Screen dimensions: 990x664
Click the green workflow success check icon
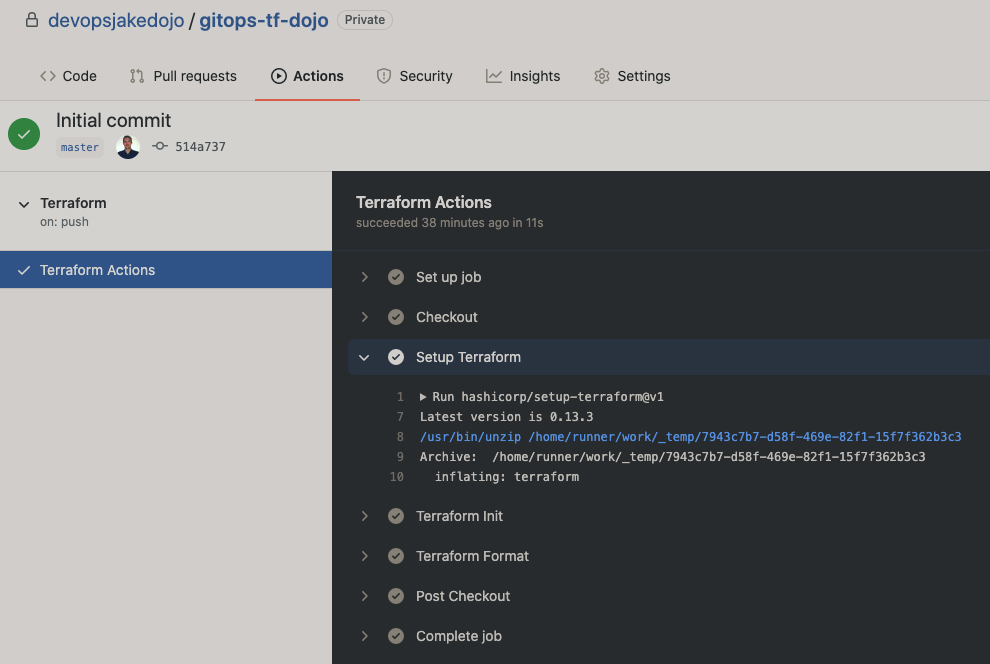(24, 134)
